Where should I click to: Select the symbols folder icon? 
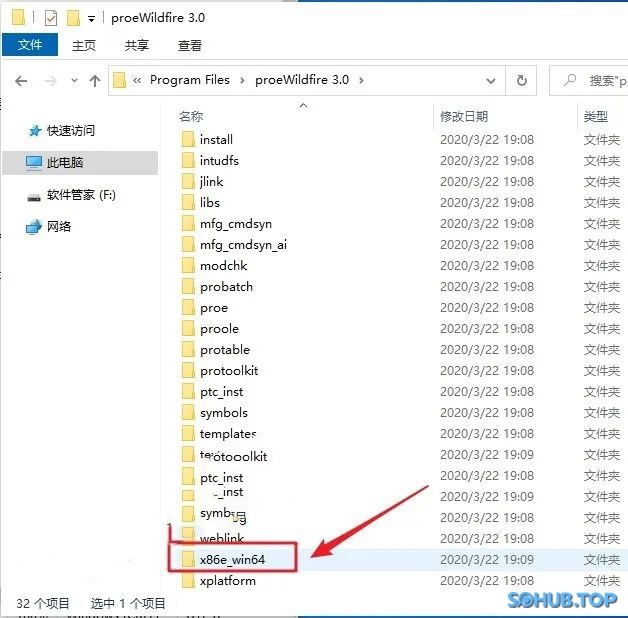click(x=188, y=413)
